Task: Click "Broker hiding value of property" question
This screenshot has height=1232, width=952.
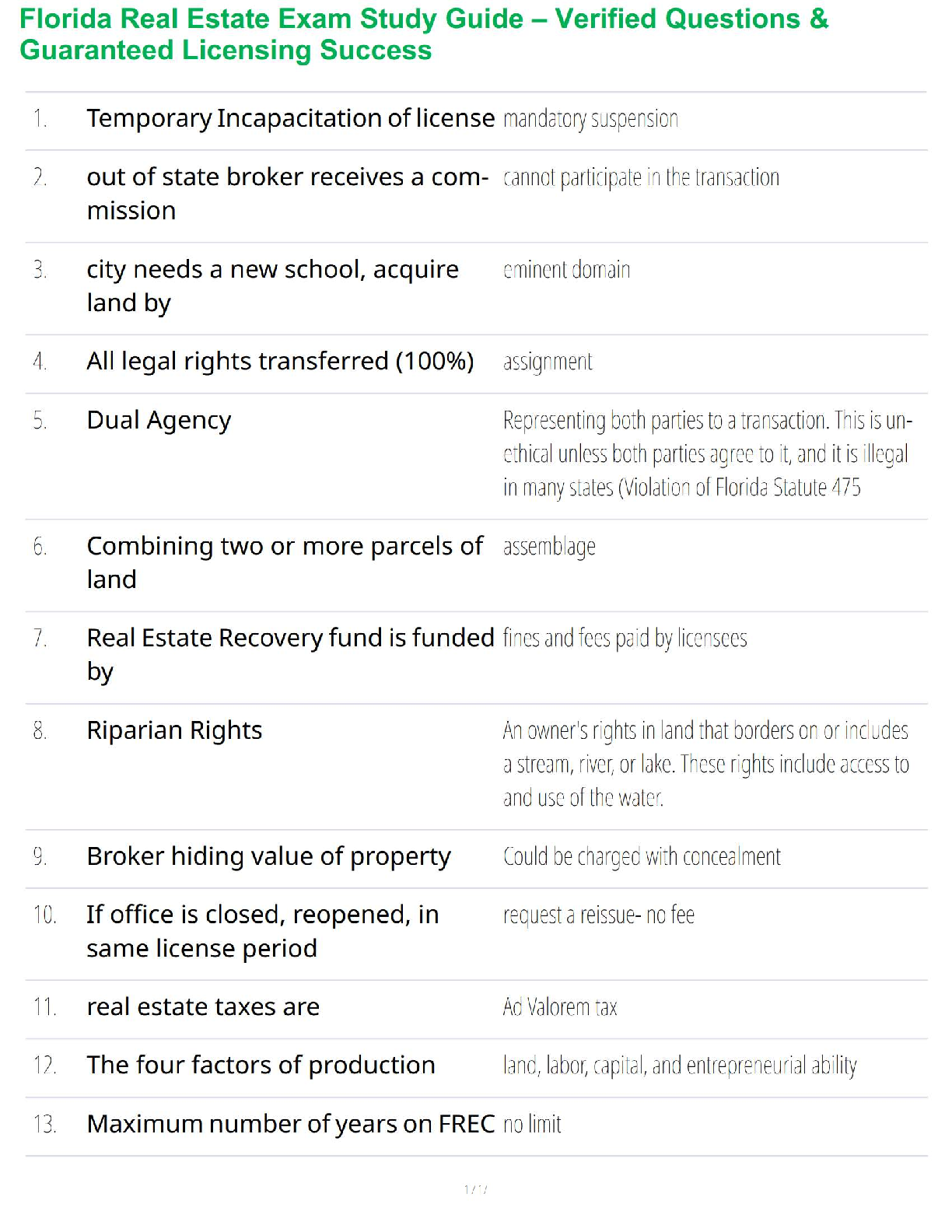Action: [x=268, y=856]
